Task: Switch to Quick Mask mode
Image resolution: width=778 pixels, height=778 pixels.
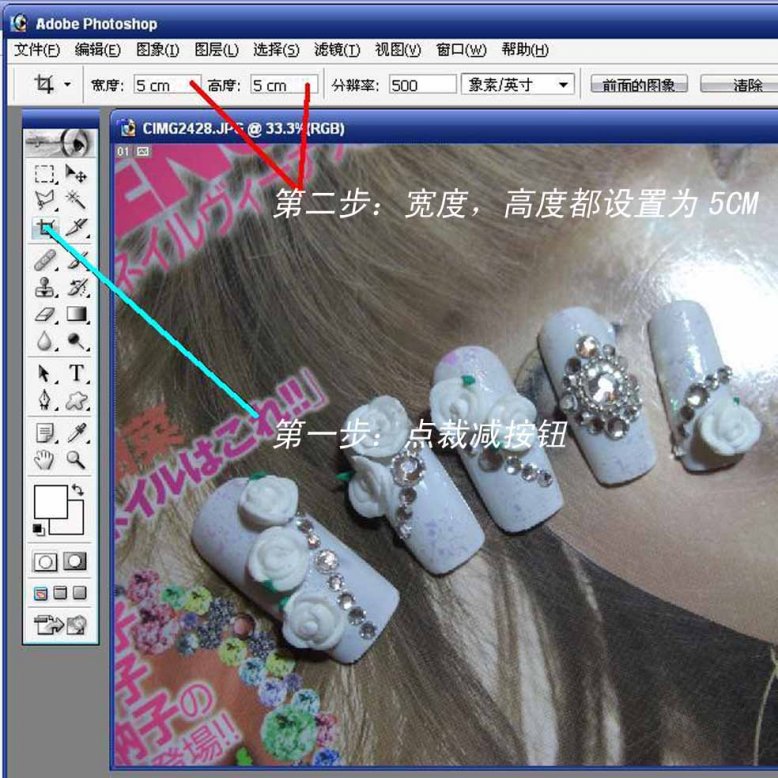Action: point(75,561)
